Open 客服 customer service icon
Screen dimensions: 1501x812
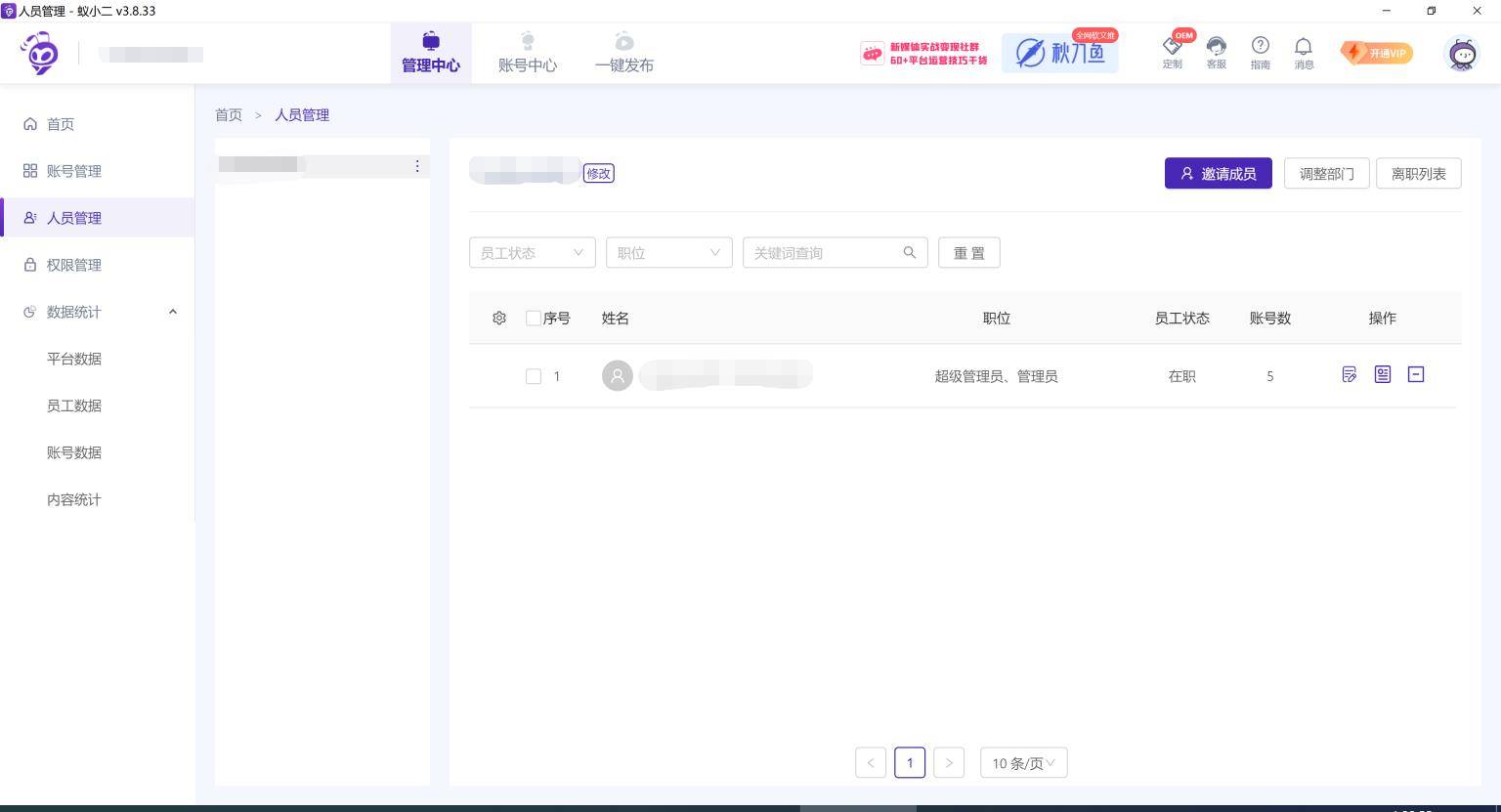(1216, 52)
